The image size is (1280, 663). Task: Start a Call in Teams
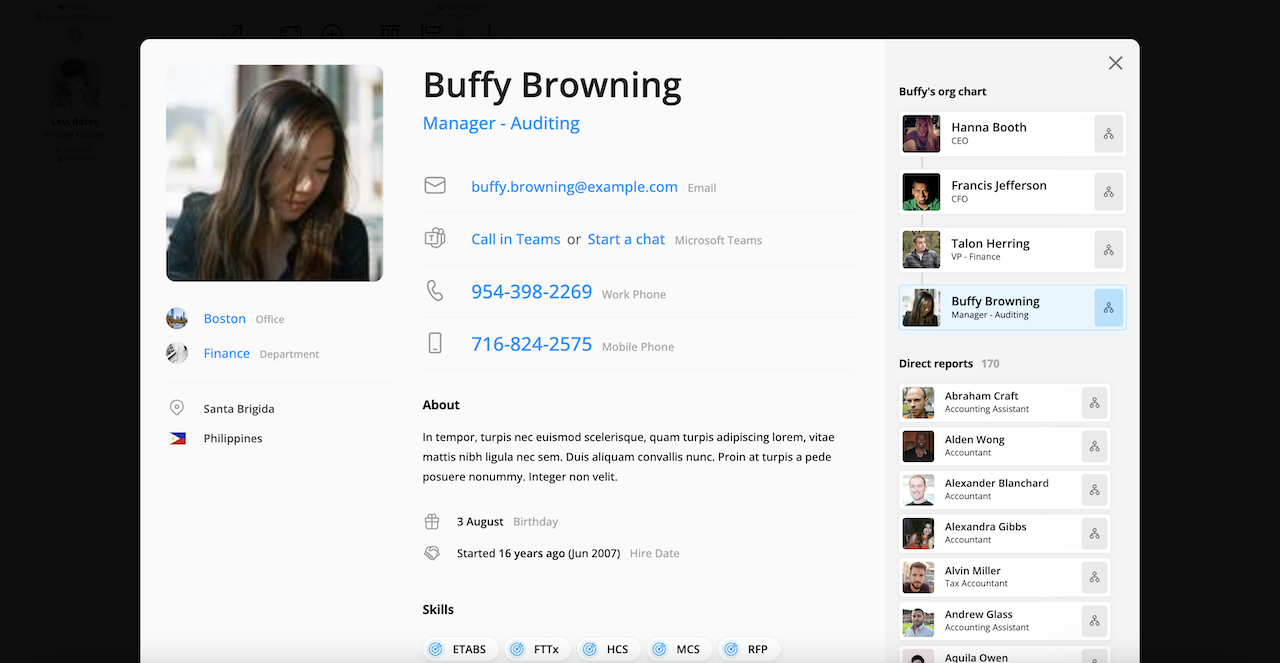pos(515,239)
